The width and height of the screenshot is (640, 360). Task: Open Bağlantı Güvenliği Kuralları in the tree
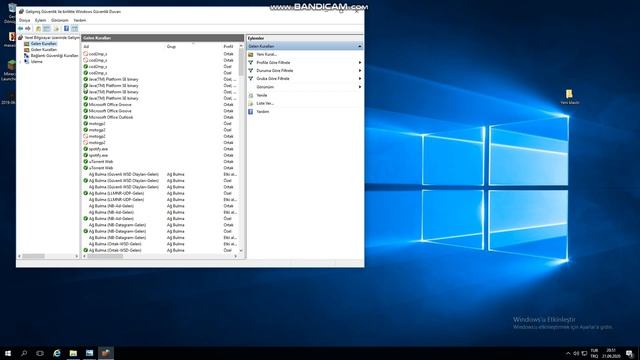pyautogui.click(x=51, y=56)
